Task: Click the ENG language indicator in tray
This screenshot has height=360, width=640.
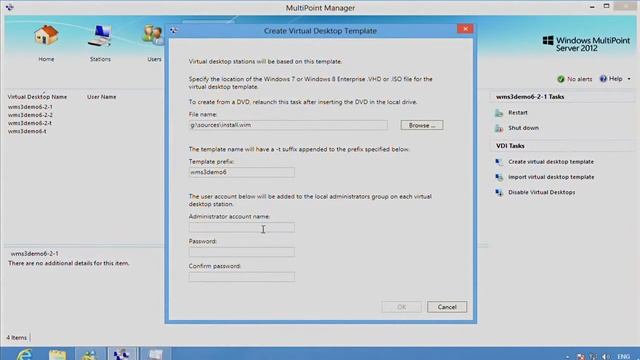Action: pos(623,357)
